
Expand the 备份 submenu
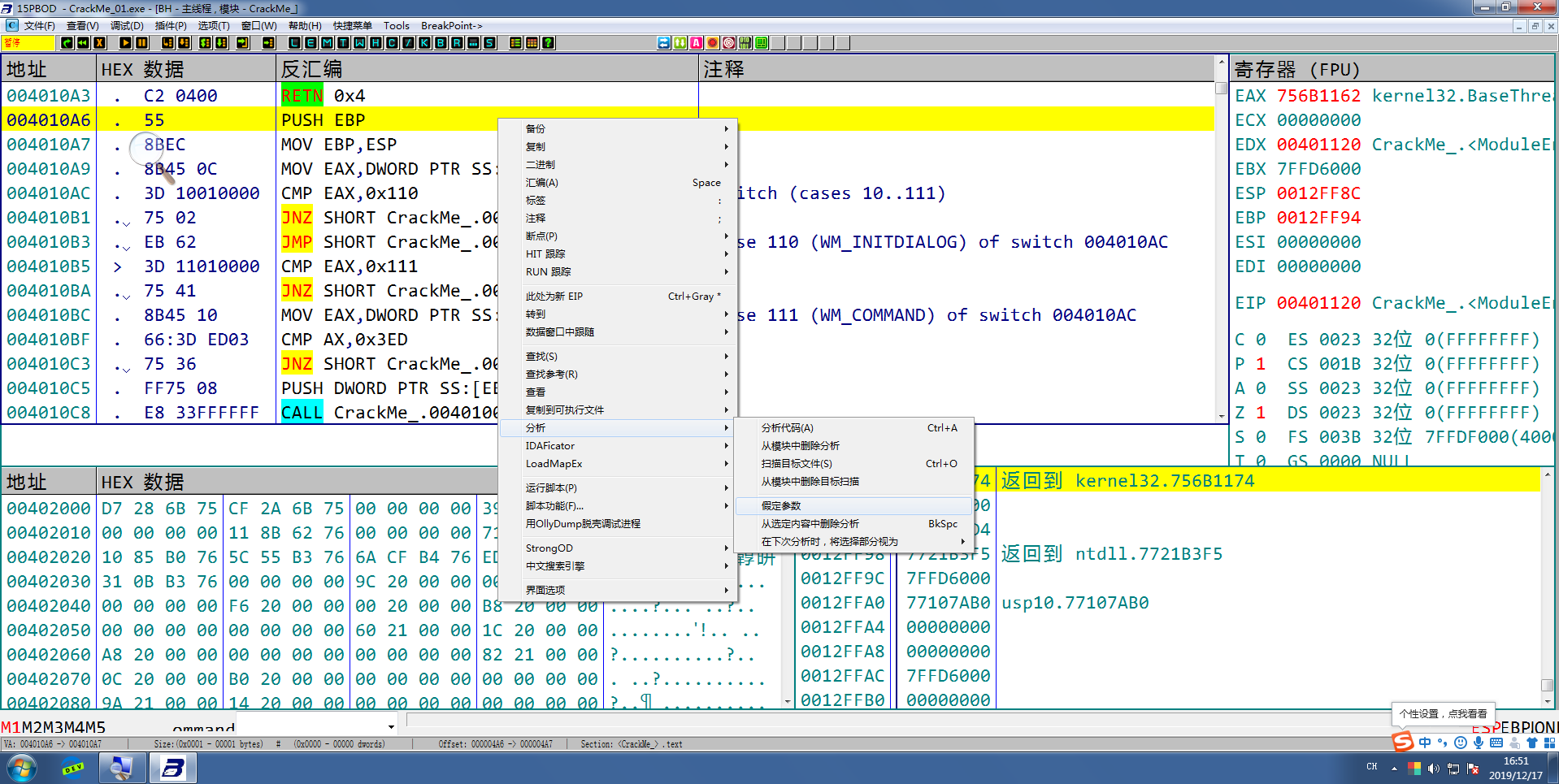tap(618, 129)
